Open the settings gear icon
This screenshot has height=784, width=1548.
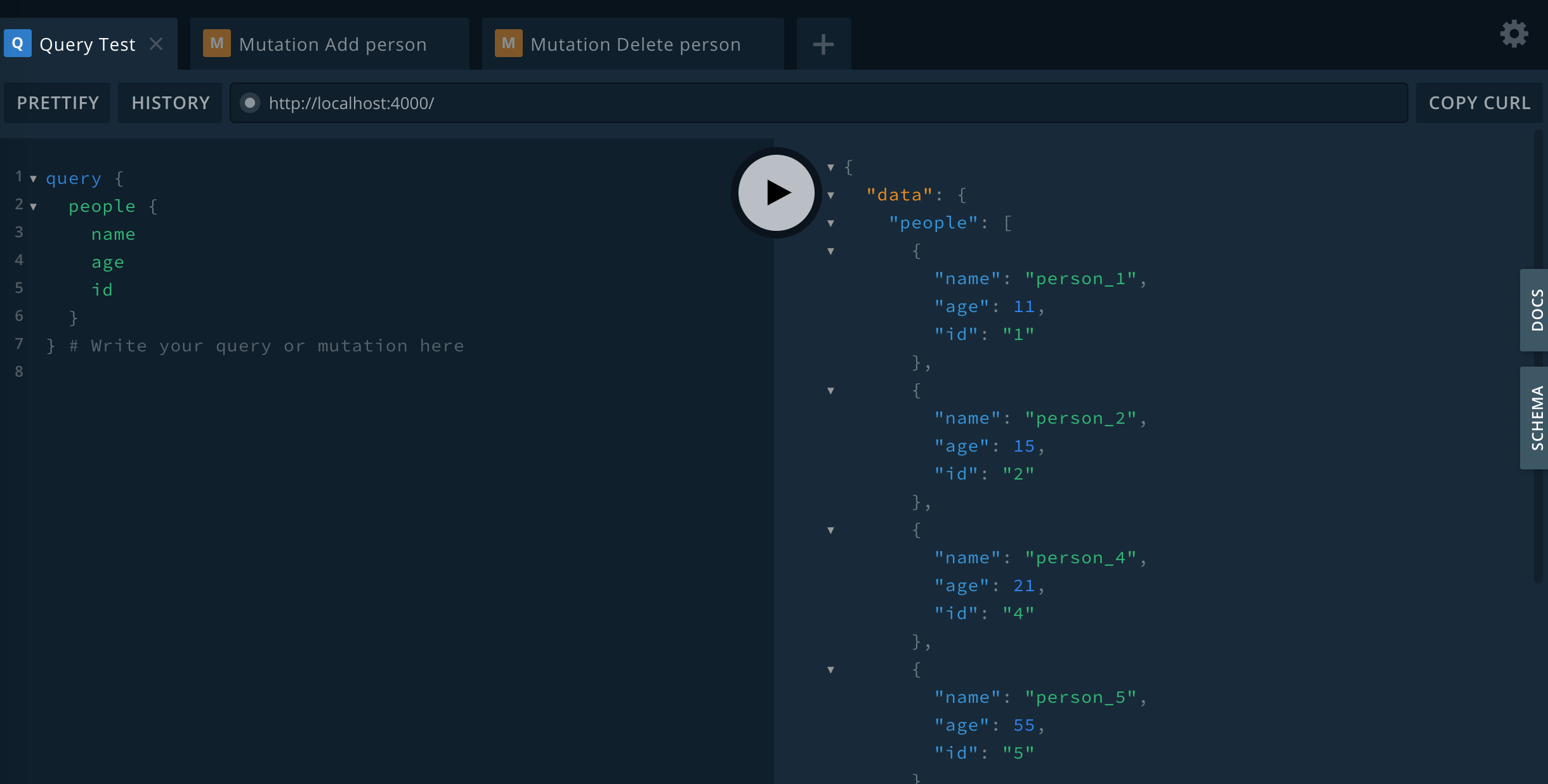1514,34
